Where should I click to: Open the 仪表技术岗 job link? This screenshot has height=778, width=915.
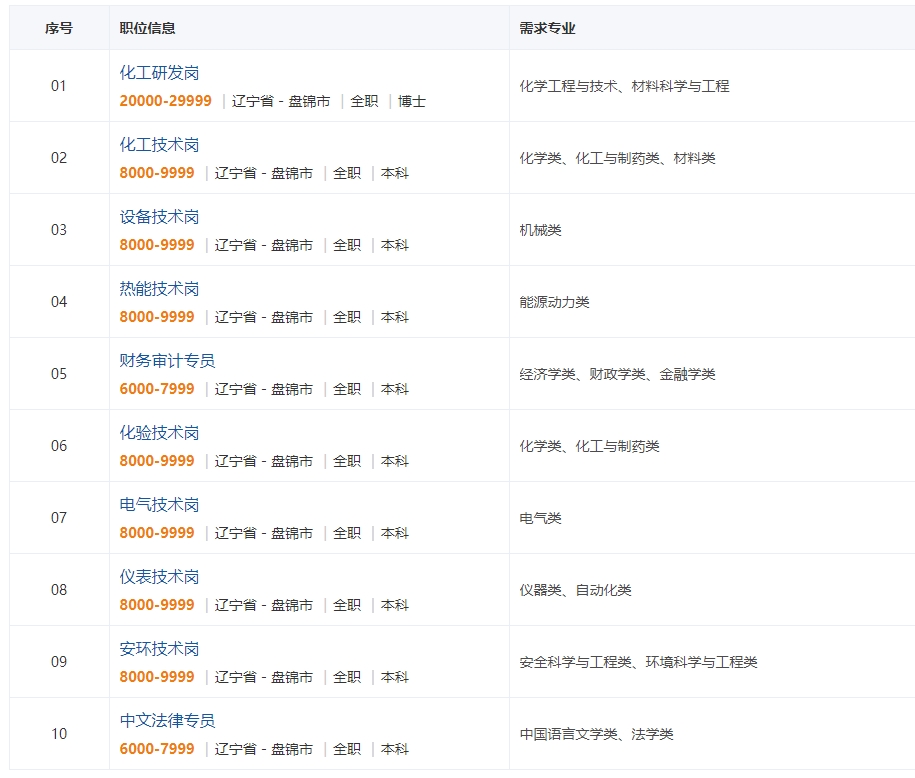point(159,577)
